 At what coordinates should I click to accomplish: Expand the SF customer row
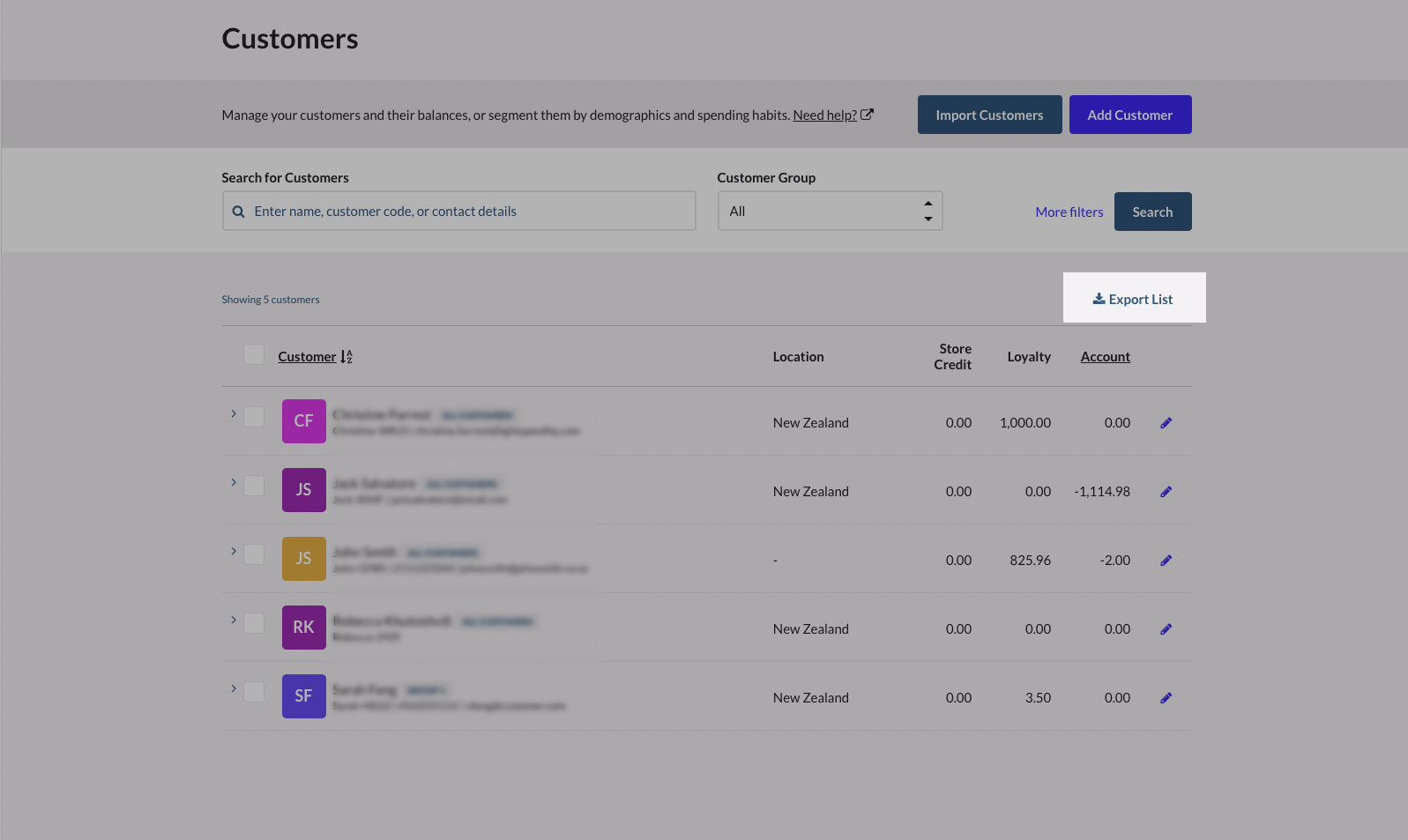tap(234, 688)
